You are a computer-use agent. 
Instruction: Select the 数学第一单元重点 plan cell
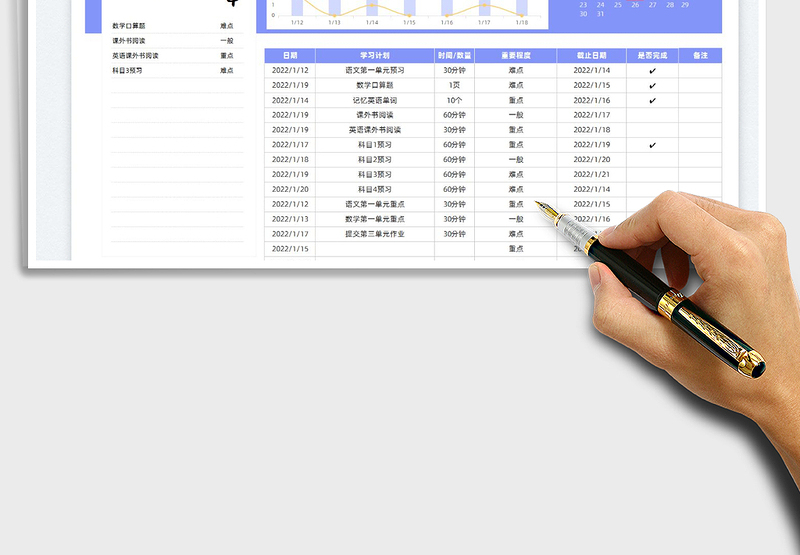pyautogui.click(x=374, y=219)
